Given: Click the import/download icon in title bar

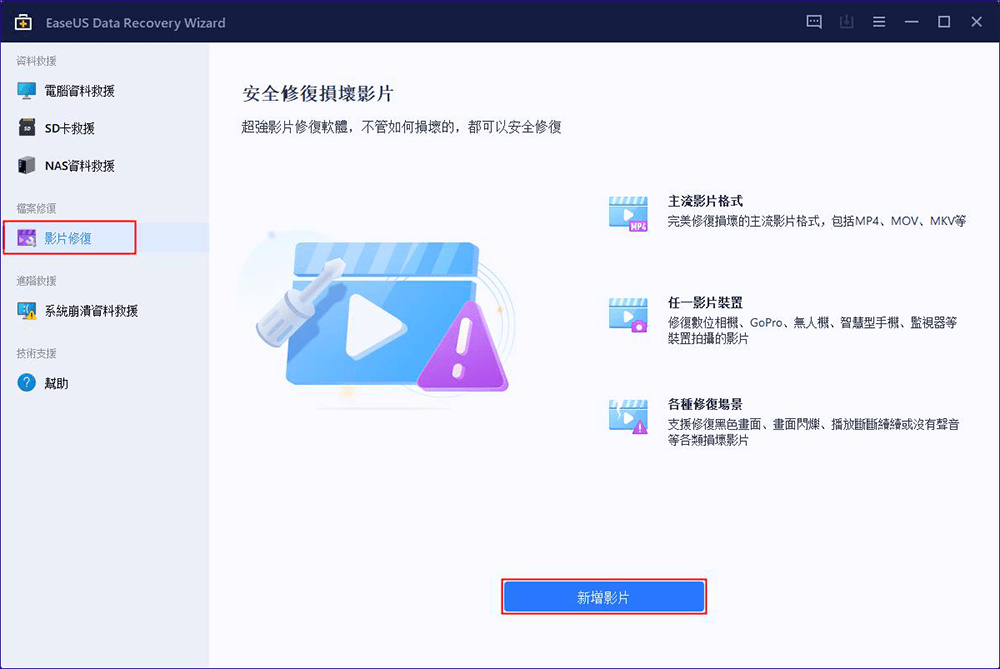Looking at the screenshot, I should click(x=846, y=22).
